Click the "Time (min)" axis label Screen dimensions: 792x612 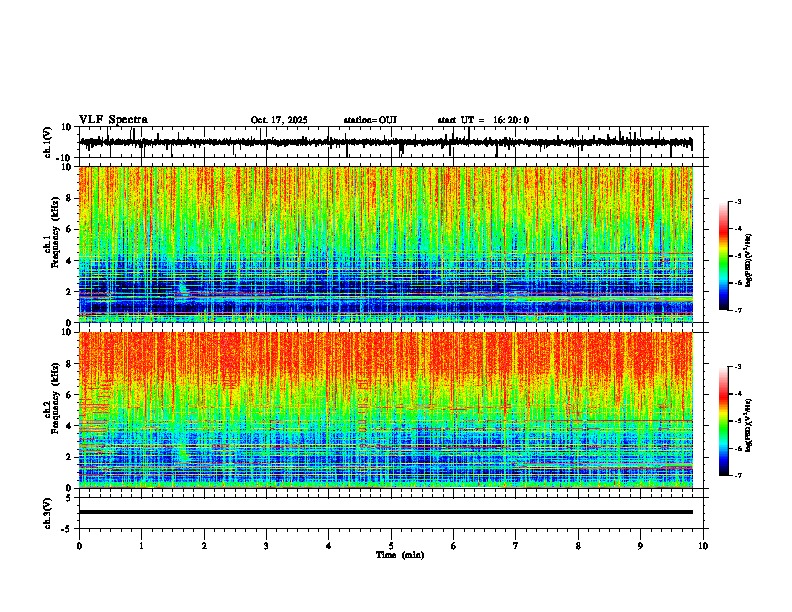(x=400, y=555)
